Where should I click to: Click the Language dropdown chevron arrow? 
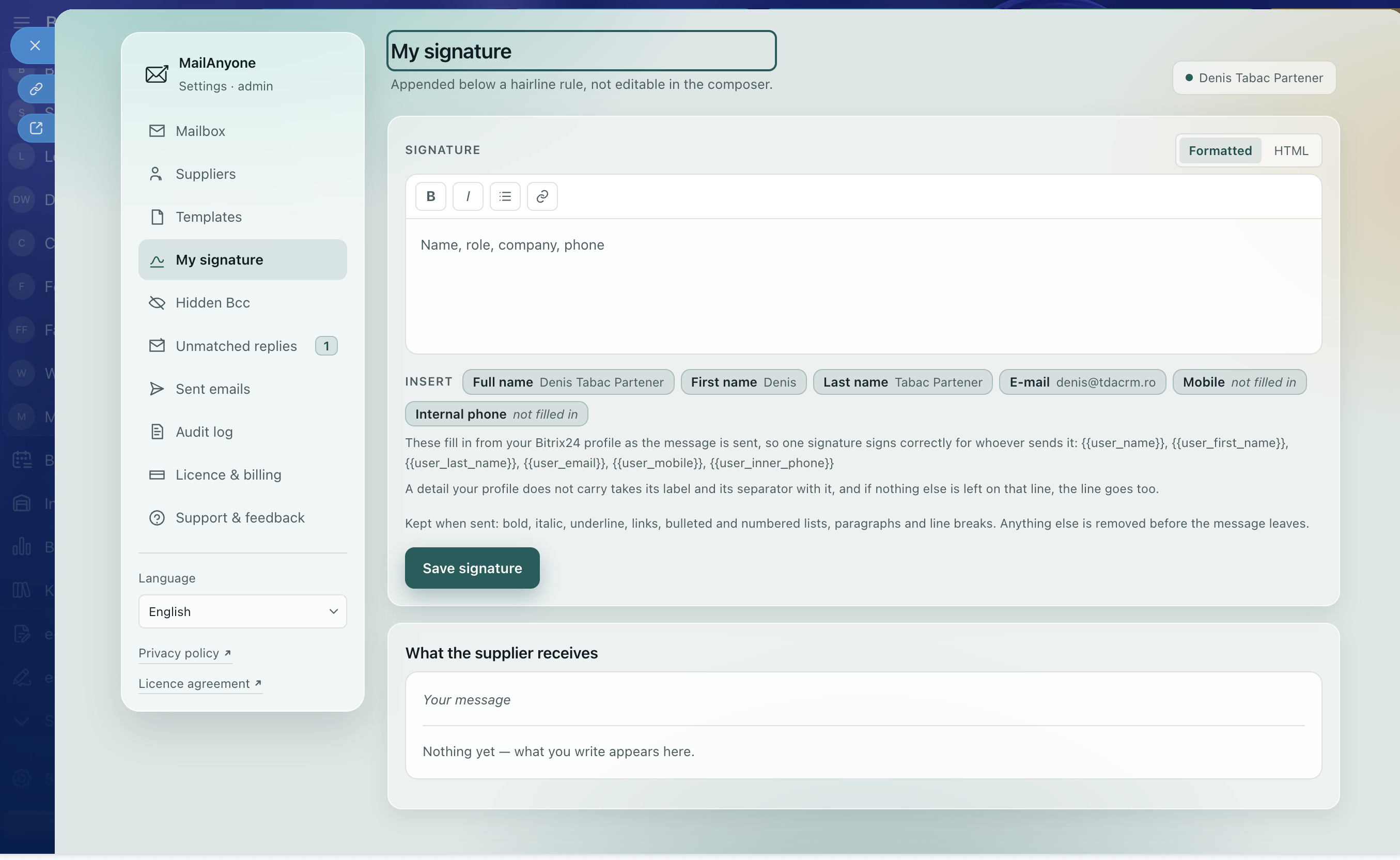pyautogui.click(x=334, y=611)
